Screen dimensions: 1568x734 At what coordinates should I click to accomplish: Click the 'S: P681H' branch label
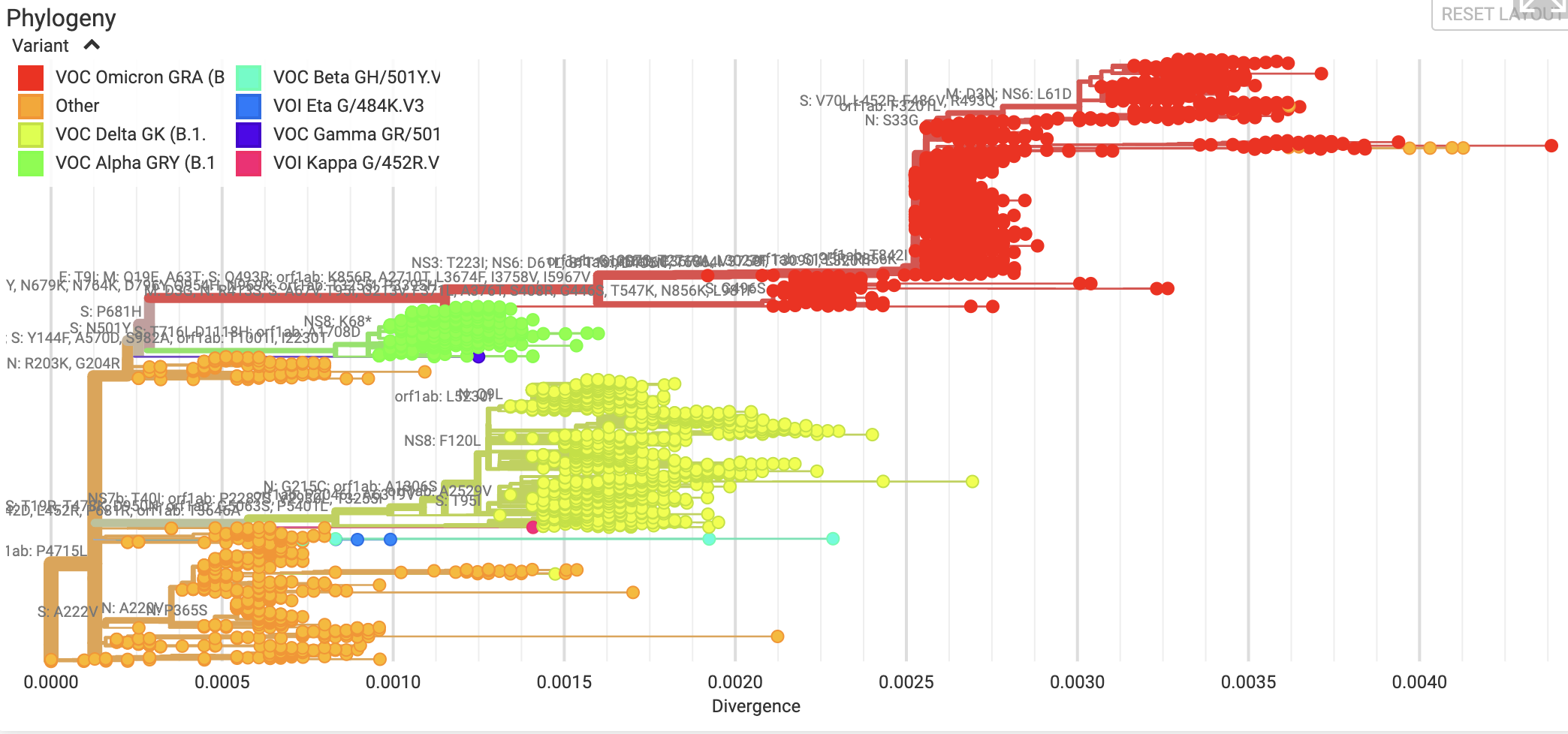[x=110, y=311]
